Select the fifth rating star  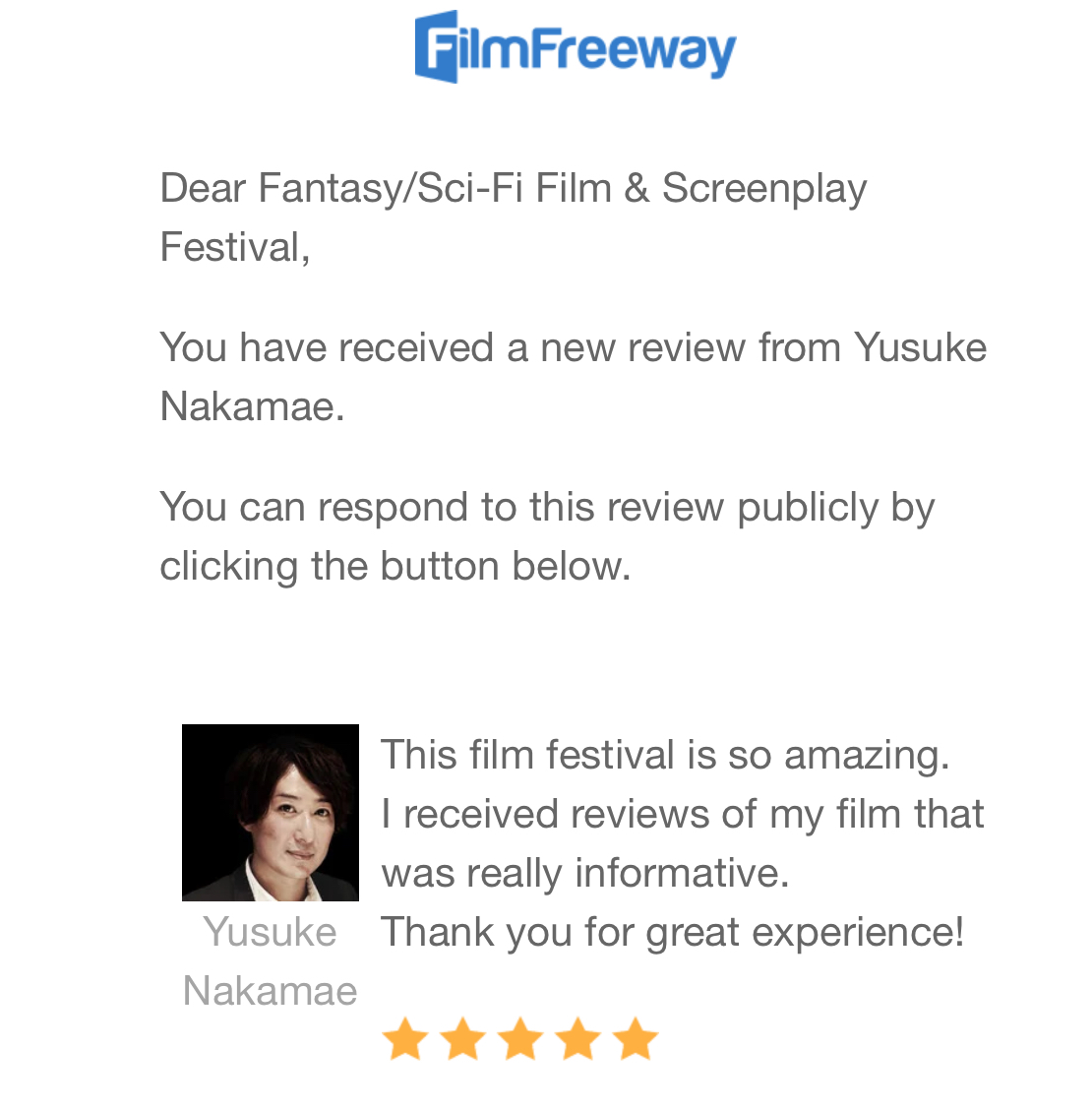pos(637,1039)
